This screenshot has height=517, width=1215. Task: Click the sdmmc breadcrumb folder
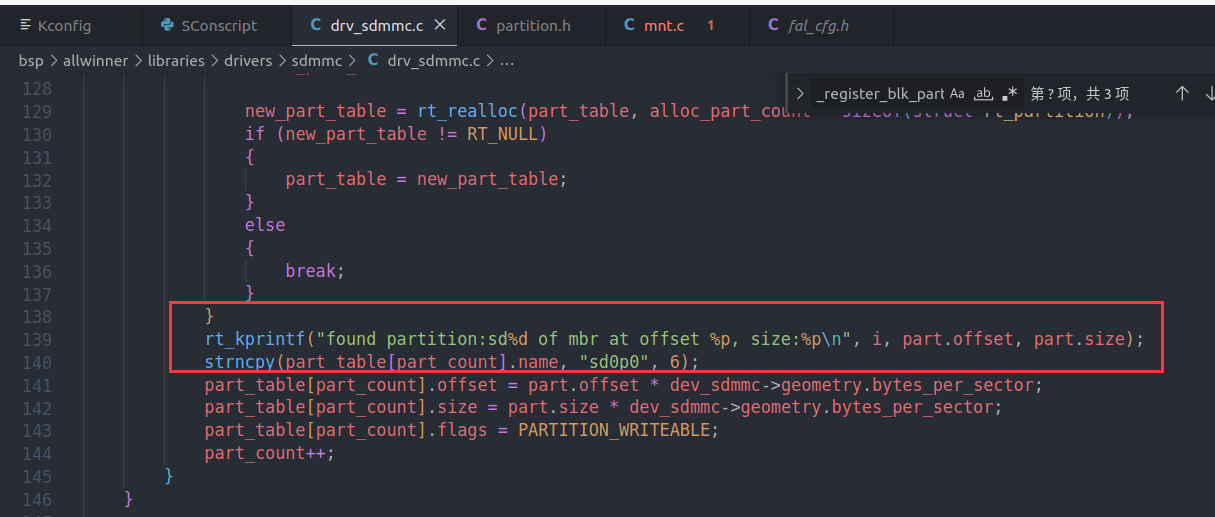pyautogui.click(x=315, y=61)
